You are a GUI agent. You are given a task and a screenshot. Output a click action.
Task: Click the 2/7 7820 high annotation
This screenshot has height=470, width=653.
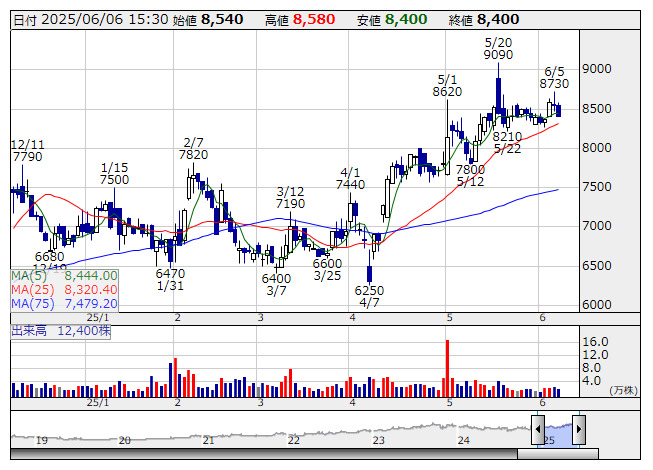193,149
